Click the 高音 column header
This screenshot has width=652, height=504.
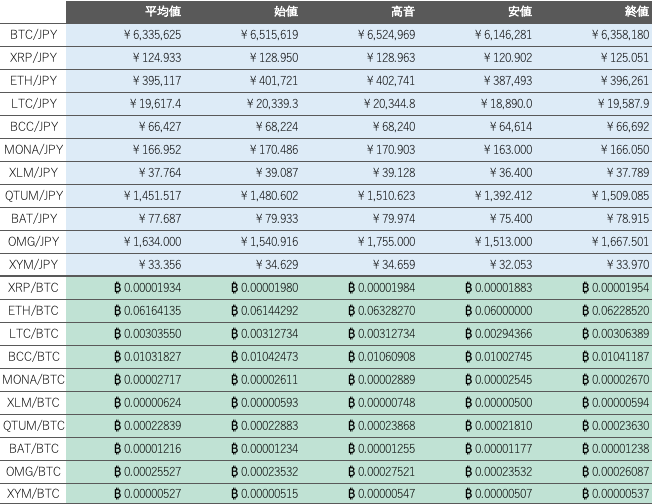403,12
